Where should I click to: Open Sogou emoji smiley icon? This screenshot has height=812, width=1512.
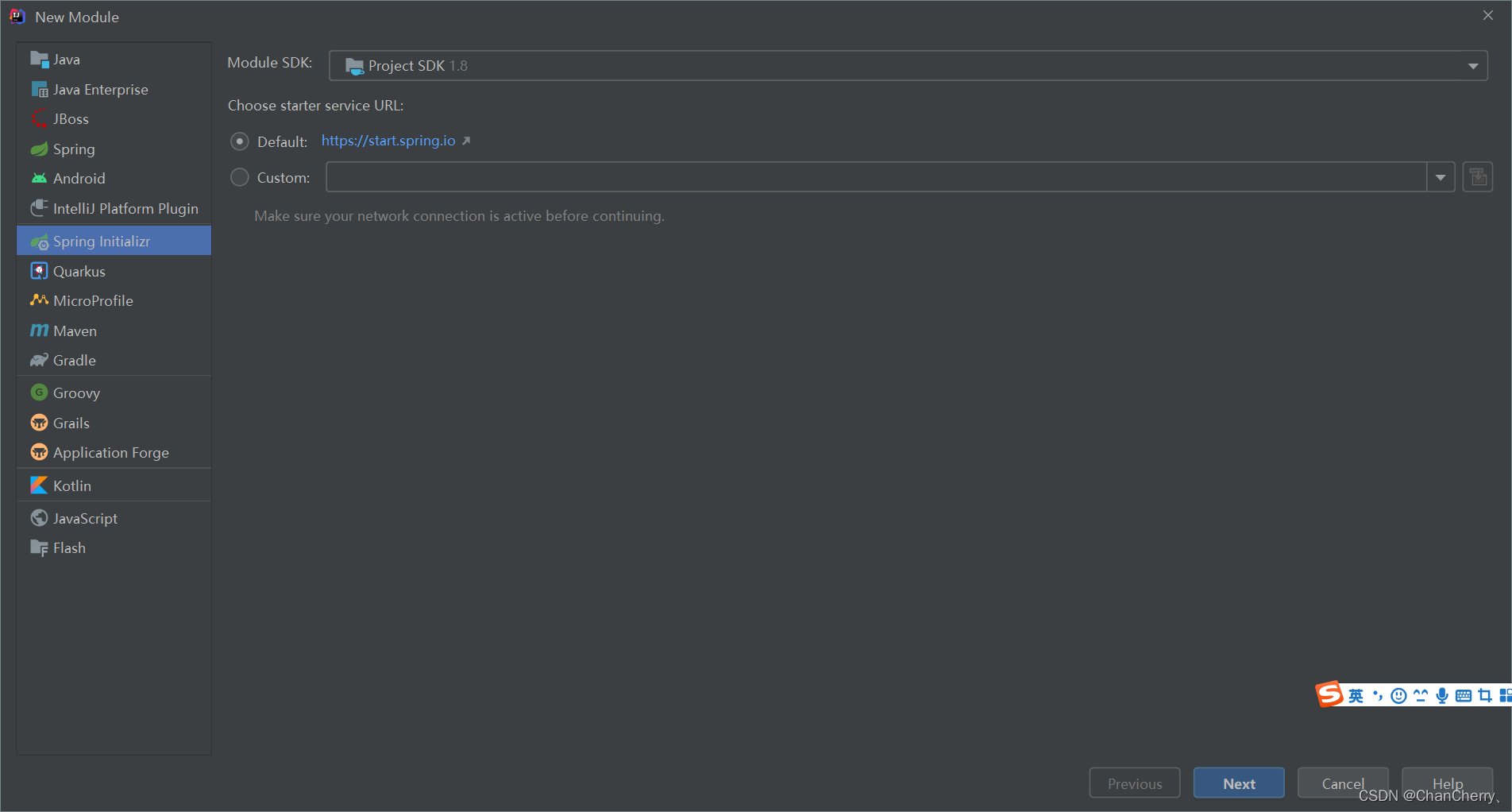[x=1399, y=696]
